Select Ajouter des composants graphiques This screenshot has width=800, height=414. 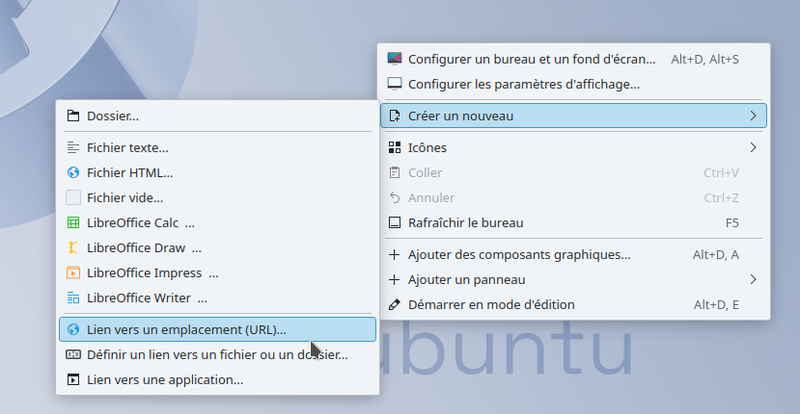[519, 255]
